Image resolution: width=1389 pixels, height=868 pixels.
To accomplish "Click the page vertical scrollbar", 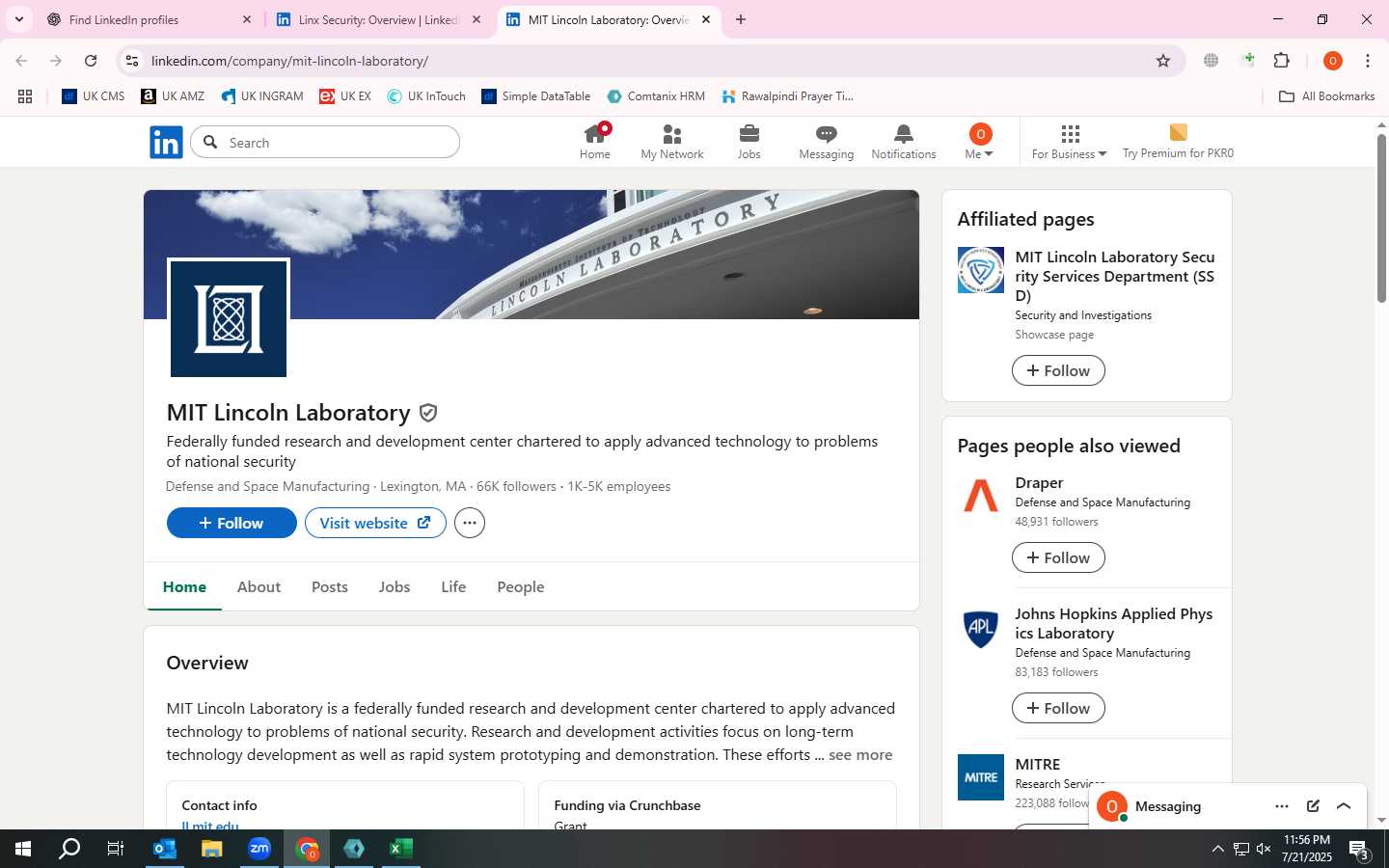I will [1381, 220].
